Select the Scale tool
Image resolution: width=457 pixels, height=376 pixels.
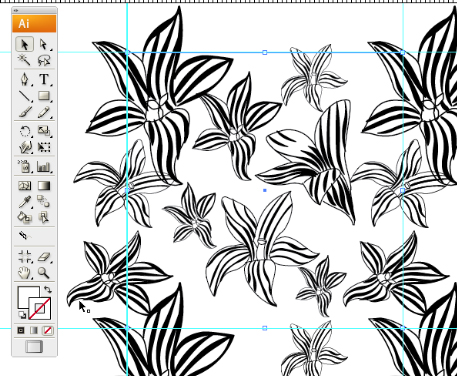point(44,131)
